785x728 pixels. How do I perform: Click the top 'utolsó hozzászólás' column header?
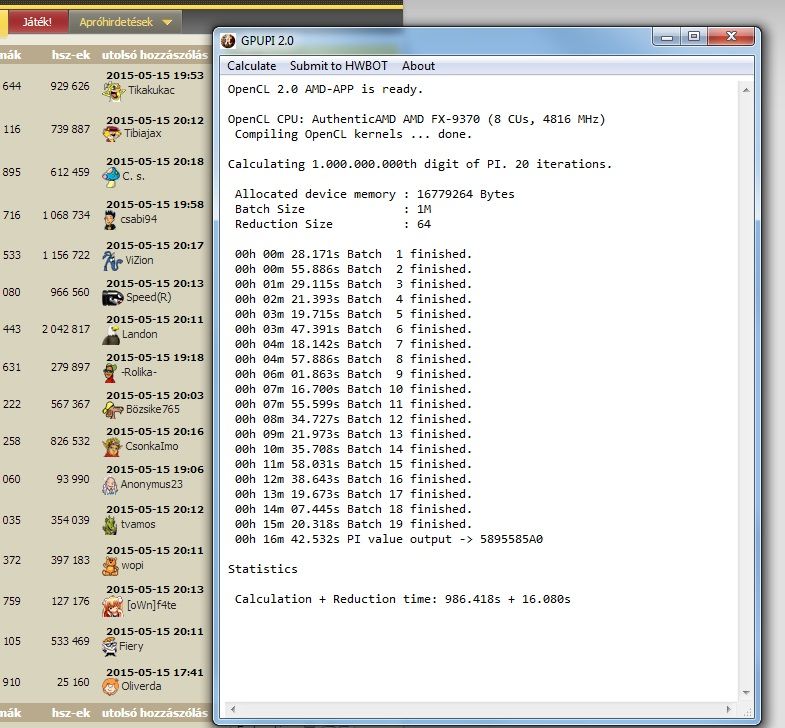tap(155, 55)
